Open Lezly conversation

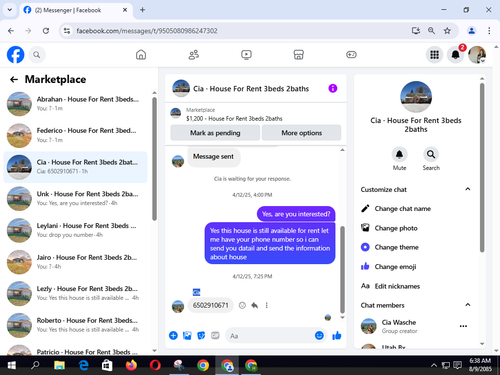point(75,293)
